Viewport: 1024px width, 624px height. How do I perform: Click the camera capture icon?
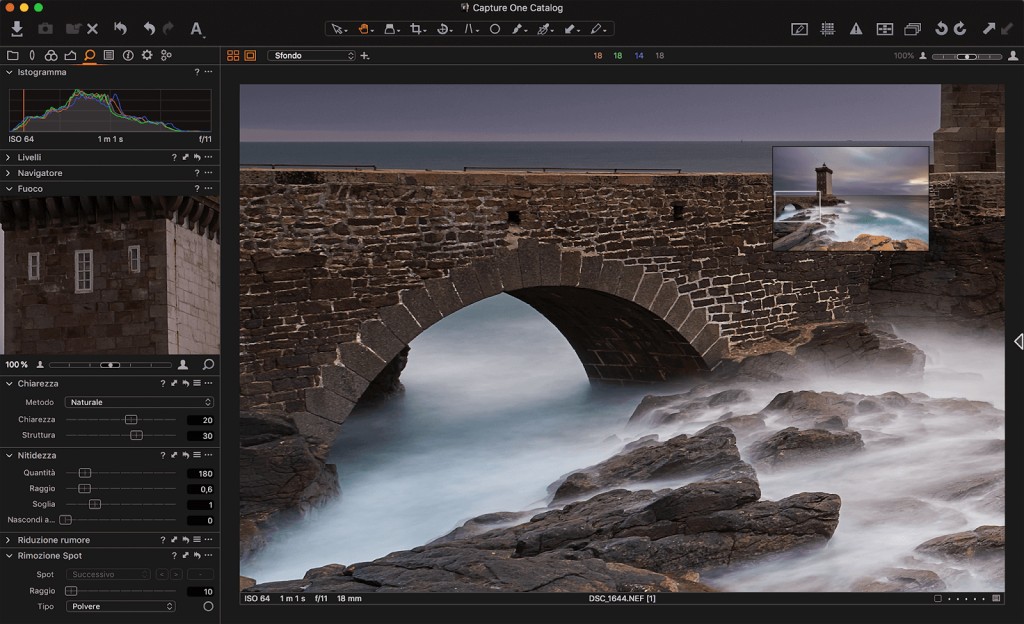(45, 29)
